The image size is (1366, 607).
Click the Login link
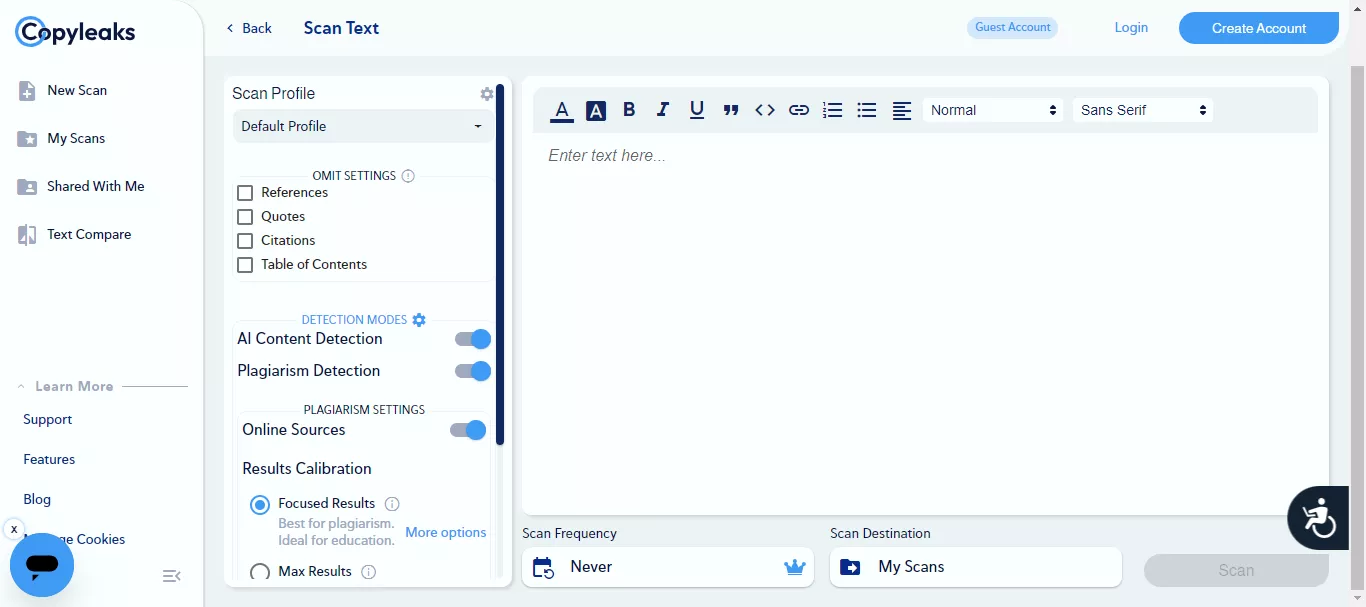pos(1131,28)
